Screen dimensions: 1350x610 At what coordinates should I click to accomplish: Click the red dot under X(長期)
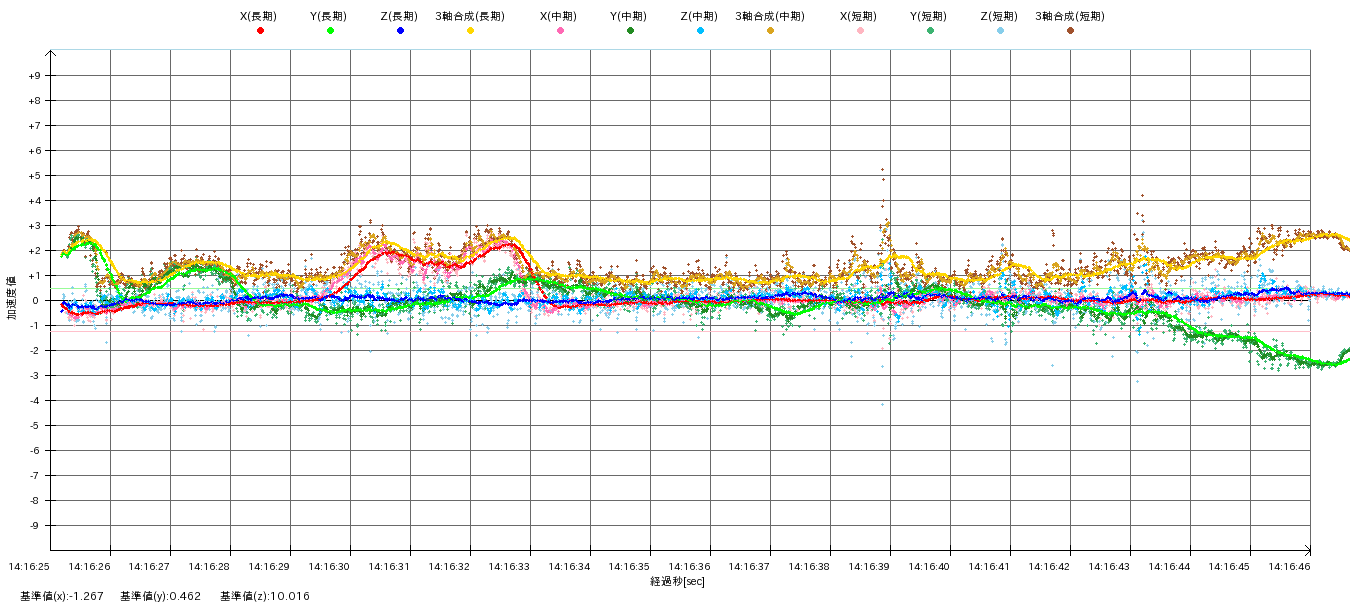[x=260, y=31]
